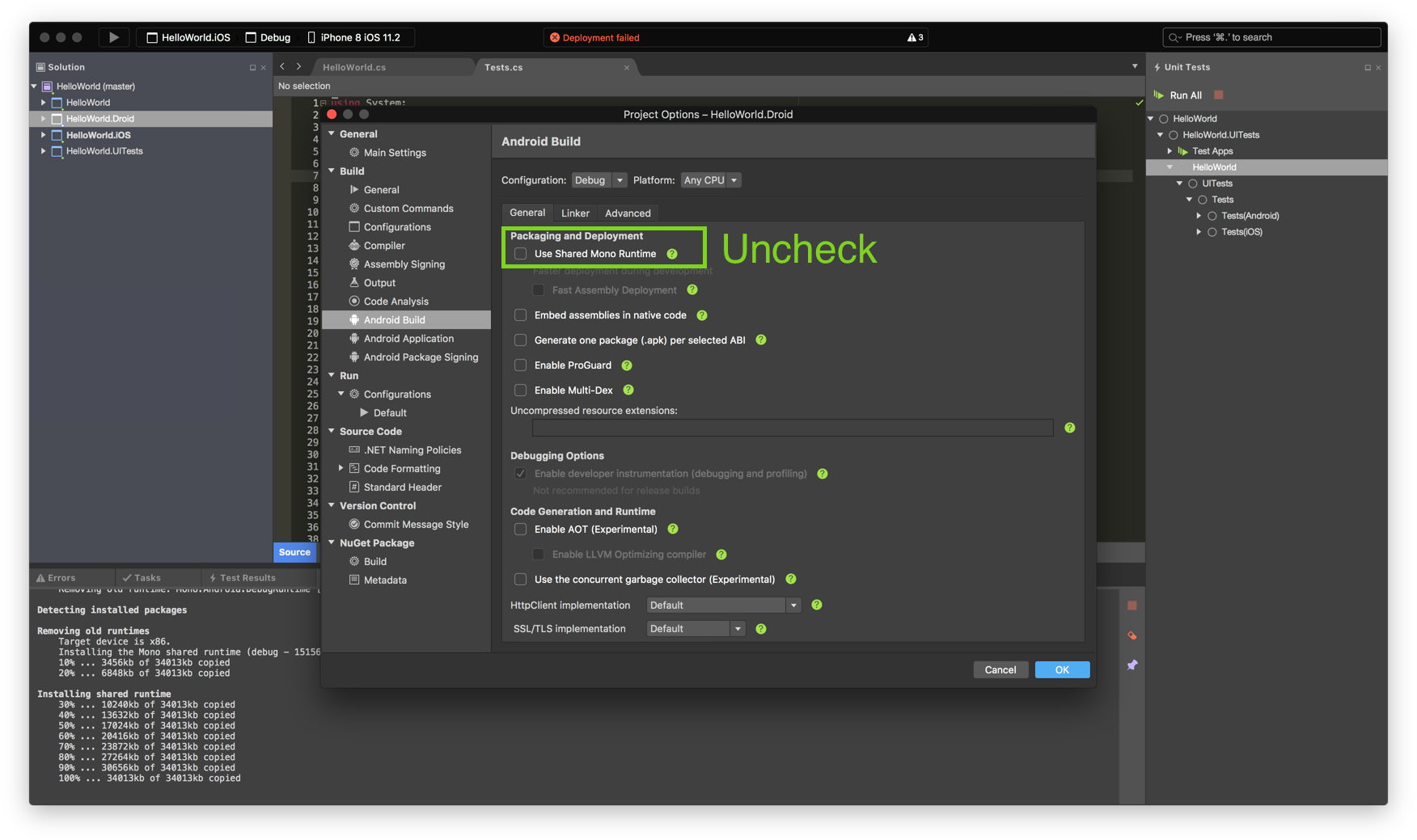Open the Android Package Signing settings icon
Viewport: 1417px width, 840px height.
[x=356, y=357]
